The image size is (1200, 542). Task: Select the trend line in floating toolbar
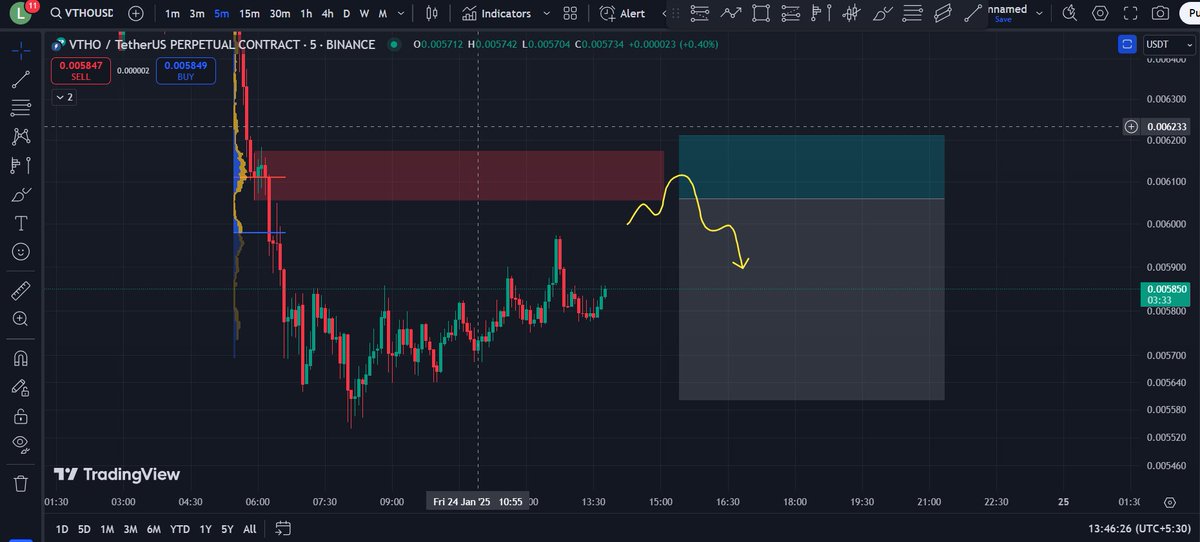(973, 13)
